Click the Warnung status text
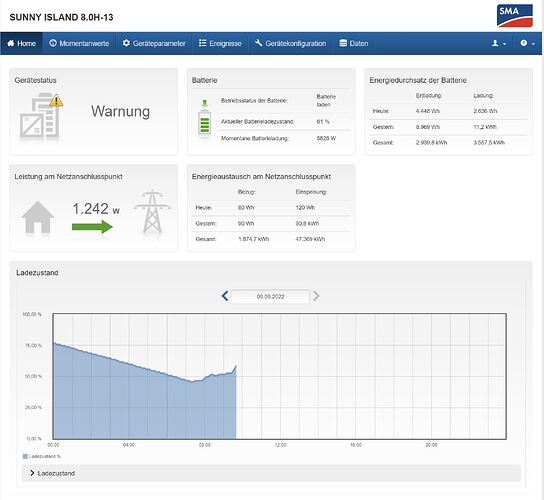The height and width of the screenshot is (500, 544). point(121,111)
